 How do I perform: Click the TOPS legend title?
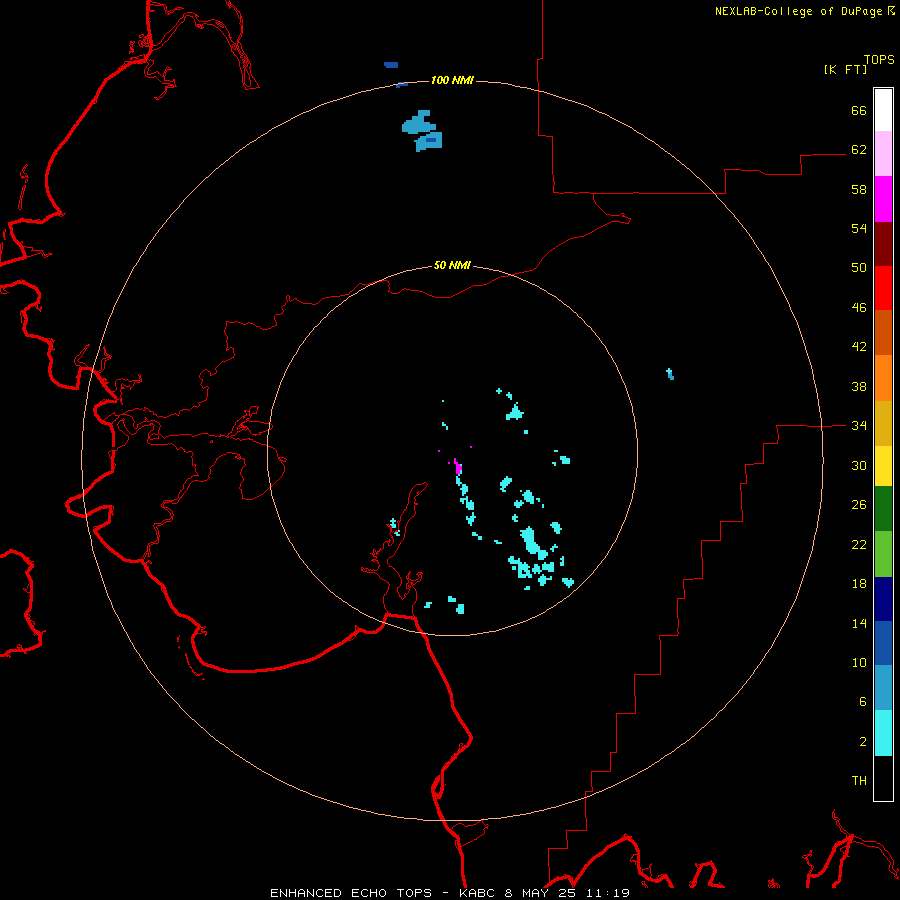point(879,59)
